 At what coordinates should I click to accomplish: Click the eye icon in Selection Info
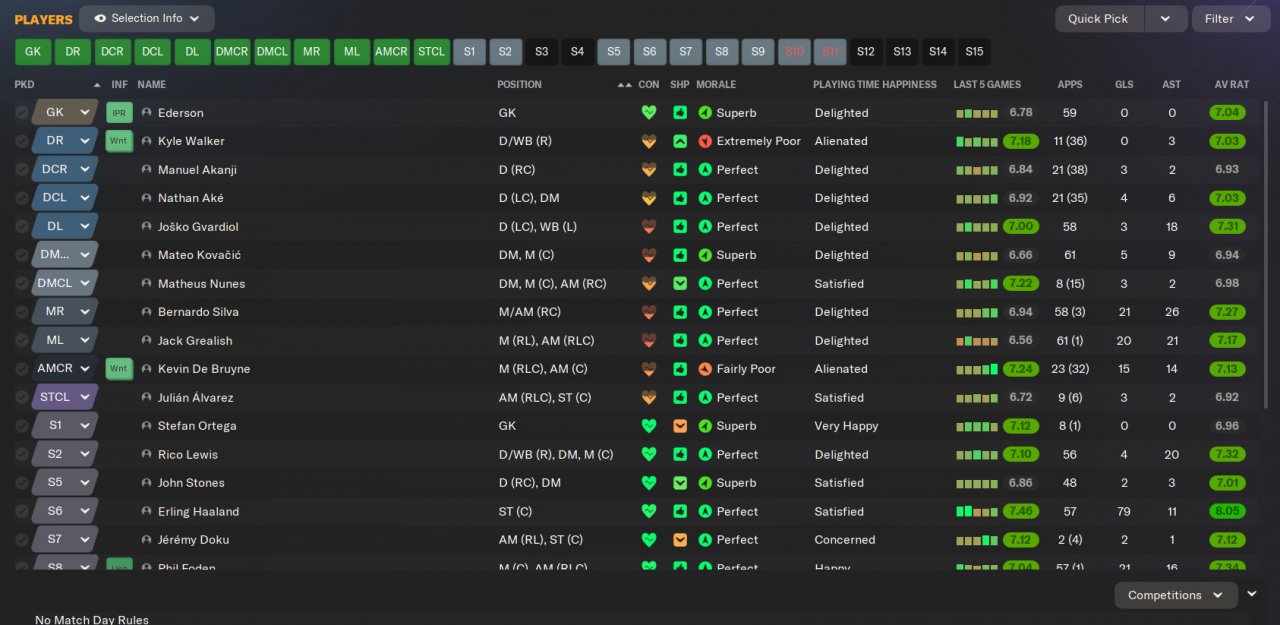point(100,18)
